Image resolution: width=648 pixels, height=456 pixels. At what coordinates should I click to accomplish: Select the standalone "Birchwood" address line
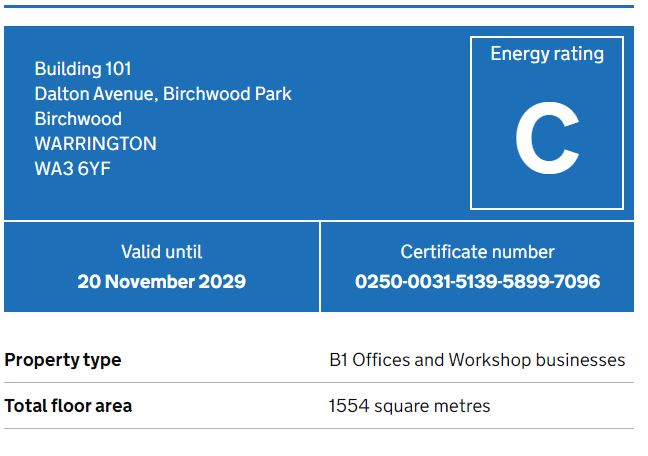pos(78,119)
